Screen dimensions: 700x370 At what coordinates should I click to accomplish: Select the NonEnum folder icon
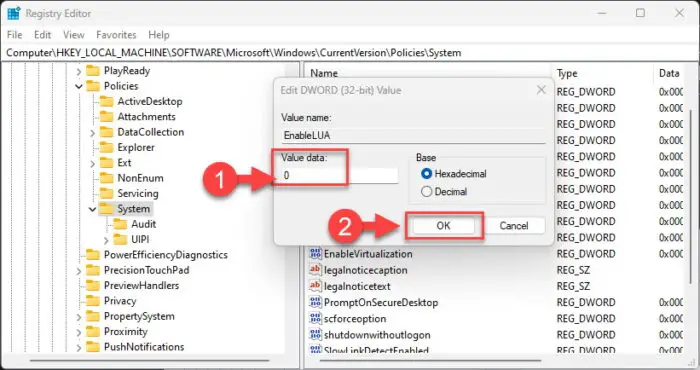click(106, 178)
